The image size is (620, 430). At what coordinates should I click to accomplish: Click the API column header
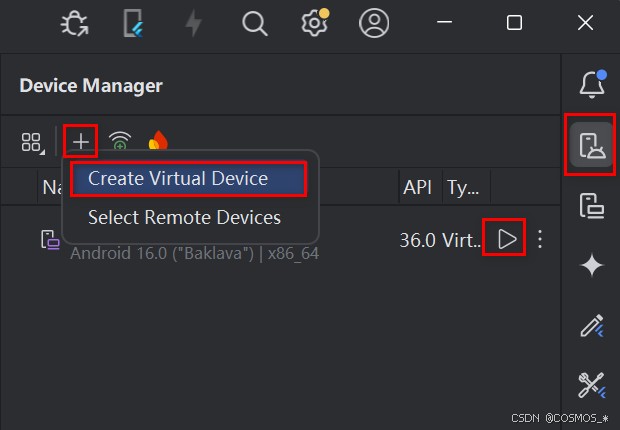pos(416,187)
